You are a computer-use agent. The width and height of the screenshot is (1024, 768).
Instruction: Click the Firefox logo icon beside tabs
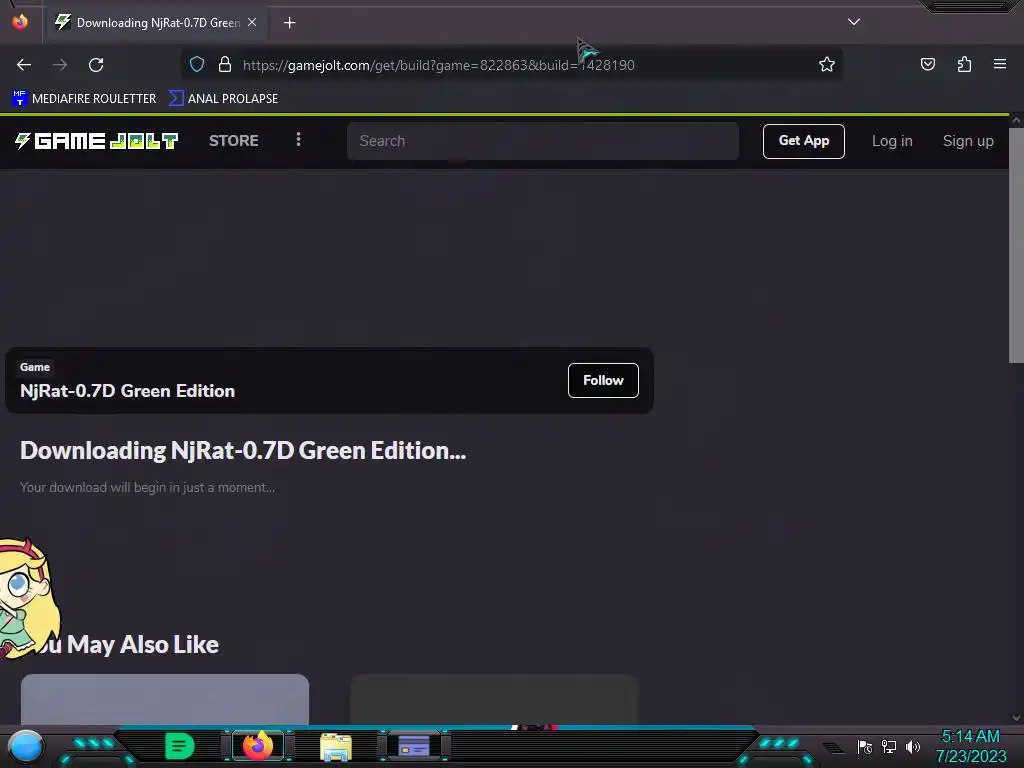click(x=20, y=22)
